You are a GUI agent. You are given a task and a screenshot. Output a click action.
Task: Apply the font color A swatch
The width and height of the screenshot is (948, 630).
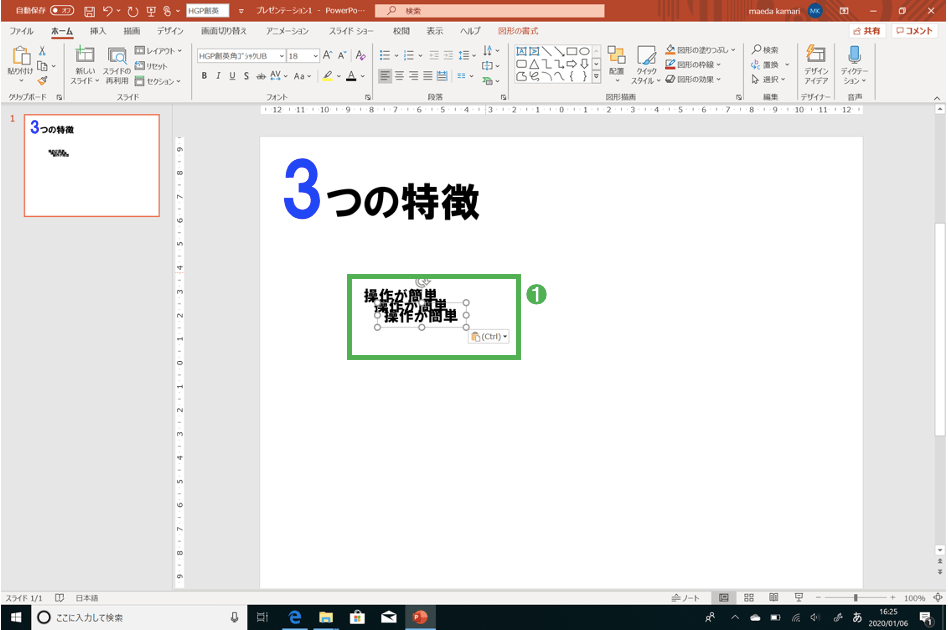pyautogui.click(x=351, y=76)
